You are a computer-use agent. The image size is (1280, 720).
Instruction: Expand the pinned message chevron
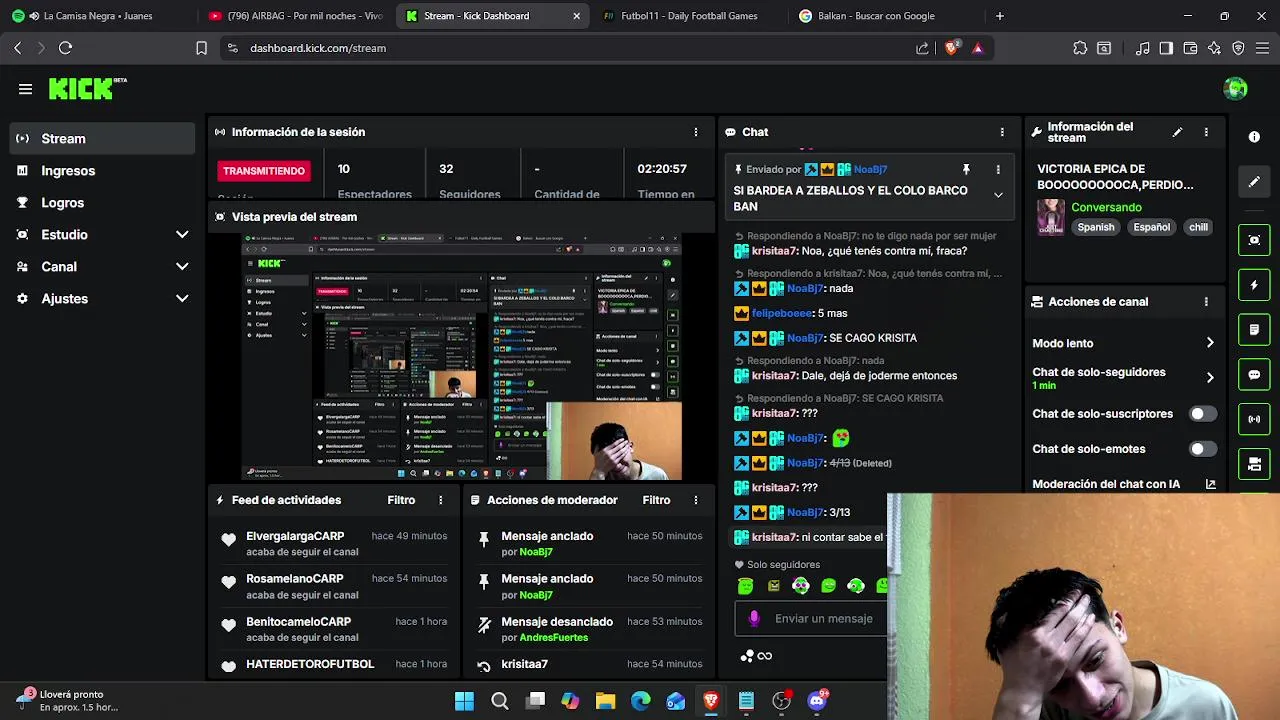tap(998, 195)
